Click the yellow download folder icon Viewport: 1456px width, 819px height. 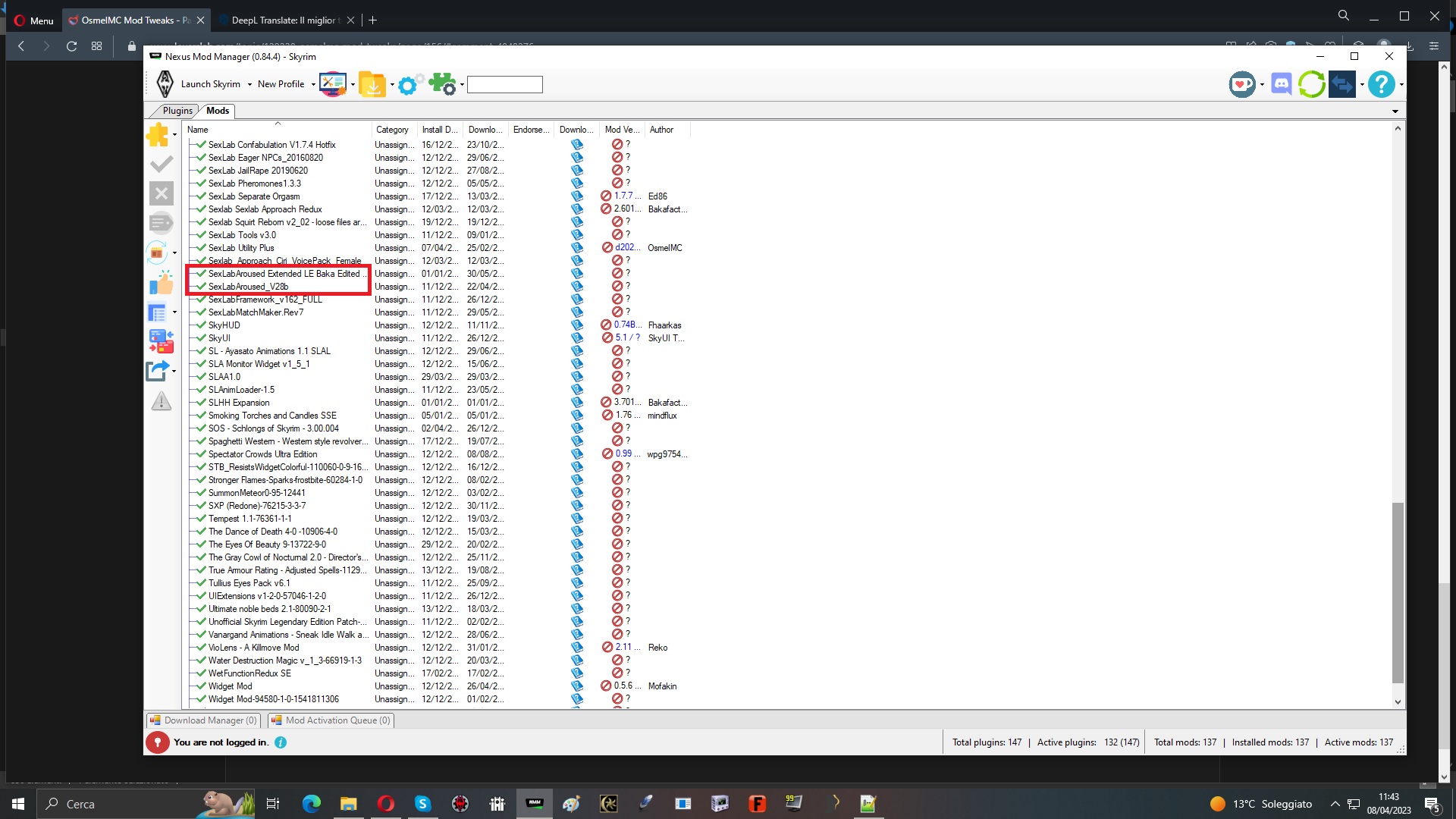click(372, 84)
